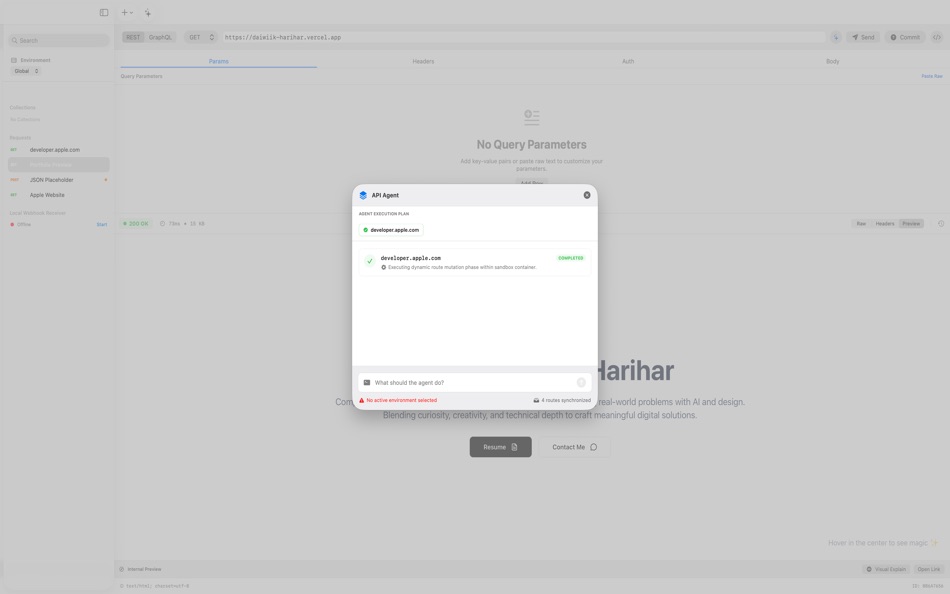Click the Paste Raw link

pos(932,76)
